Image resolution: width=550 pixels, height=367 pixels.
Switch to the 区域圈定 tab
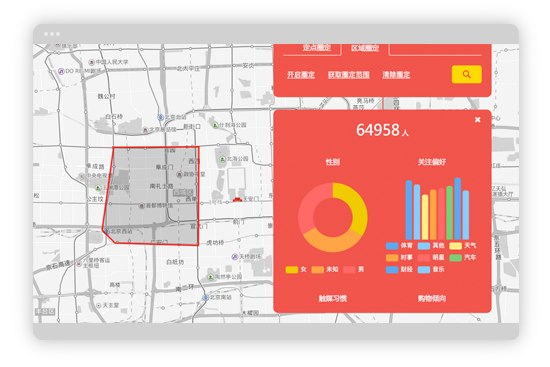point(365,48)
